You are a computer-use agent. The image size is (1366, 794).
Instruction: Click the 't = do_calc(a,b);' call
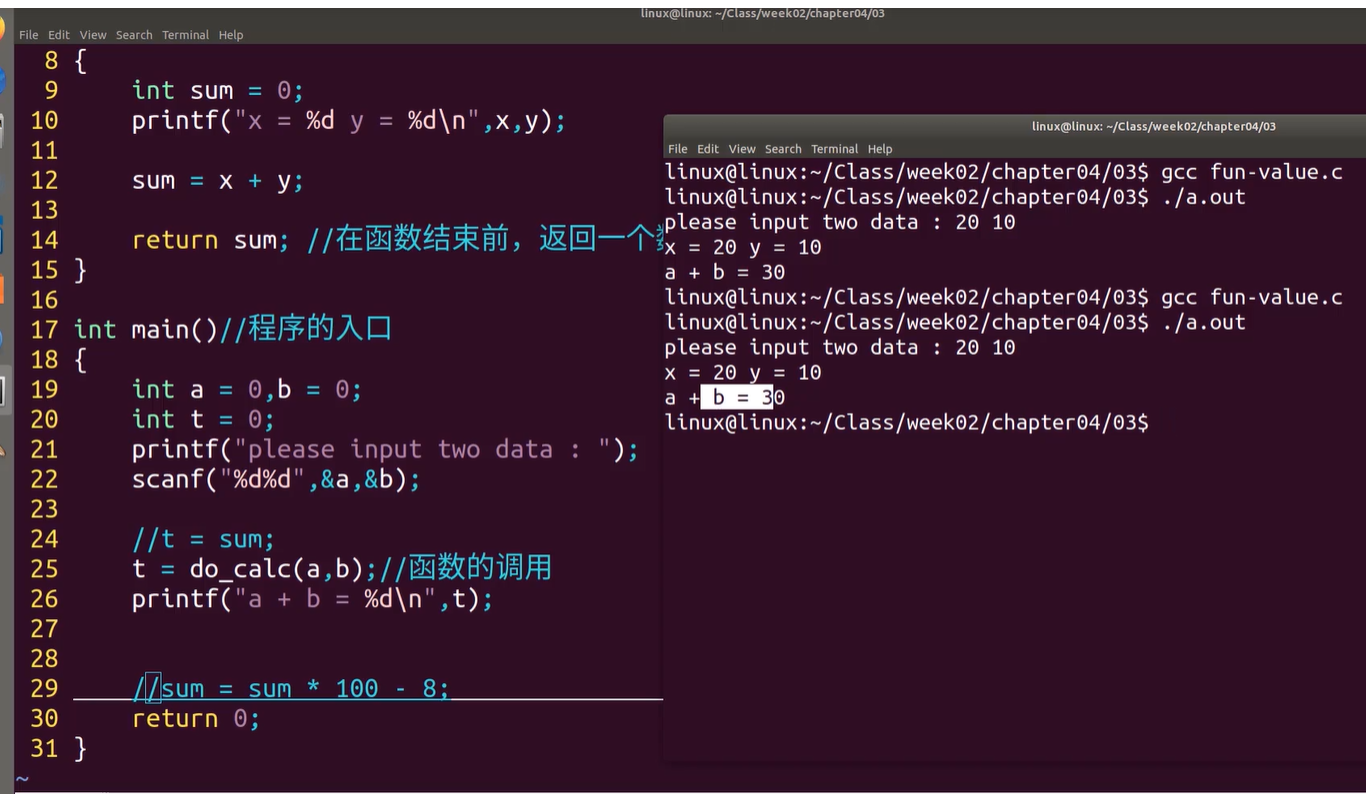pyautogui.click(x=254, y=569)
